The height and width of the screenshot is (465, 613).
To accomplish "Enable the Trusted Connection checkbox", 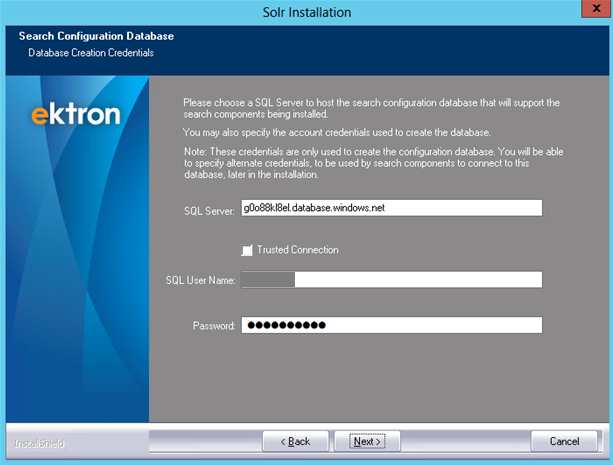I will click(x=247, y=250).
